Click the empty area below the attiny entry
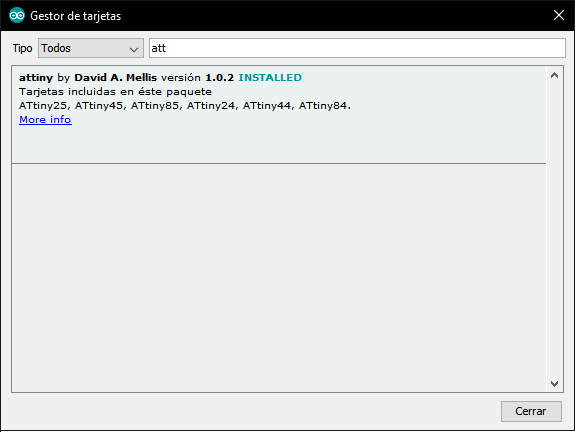 click(x=279, y=278)
